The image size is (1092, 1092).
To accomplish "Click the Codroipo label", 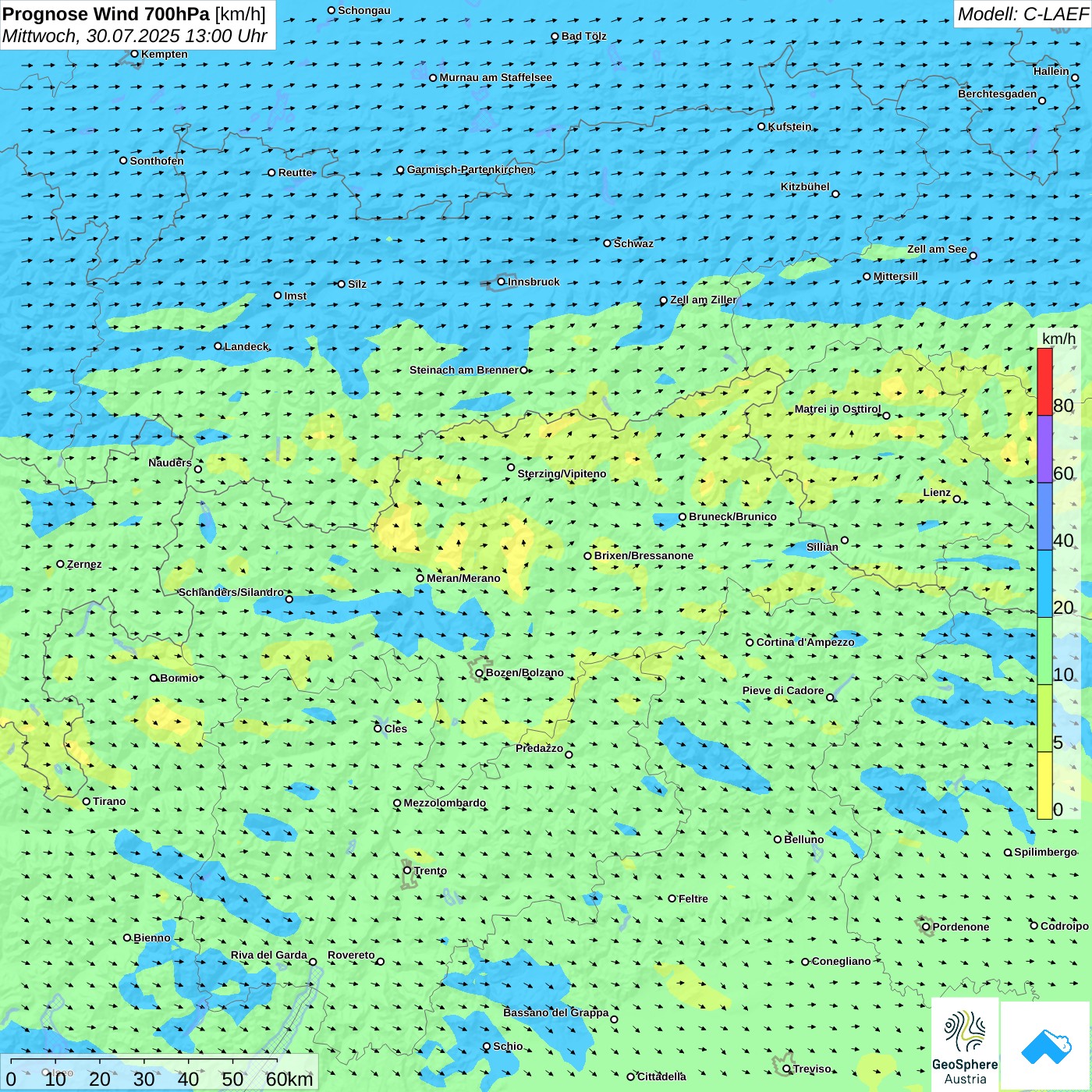I will pyautogui.click(x=1065, y=926).
